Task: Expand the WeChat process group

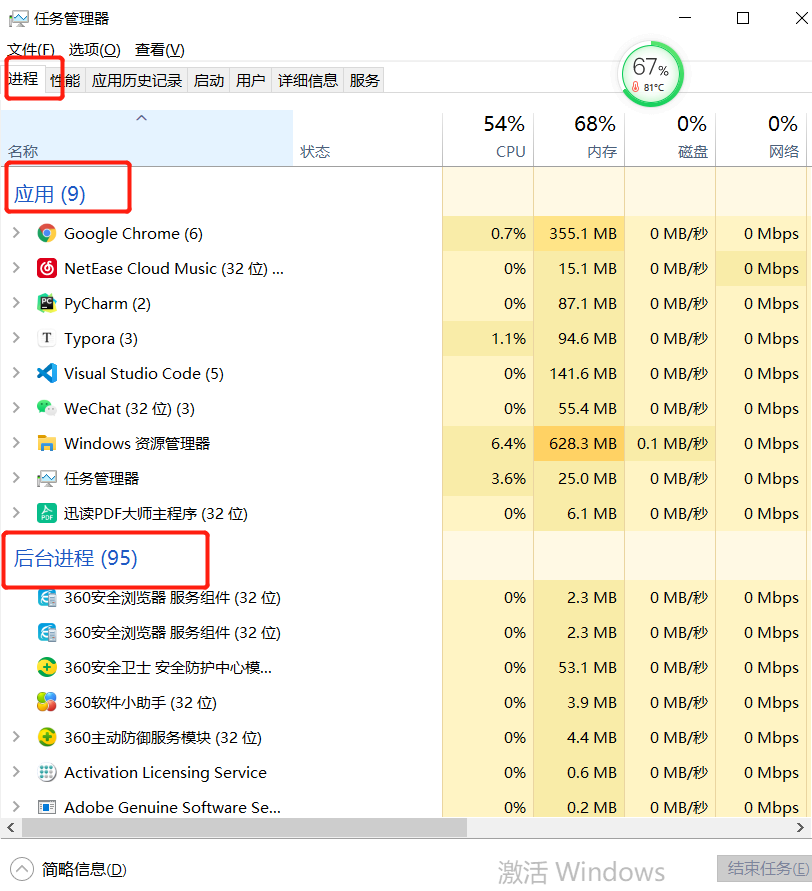Action: (18, 408)
